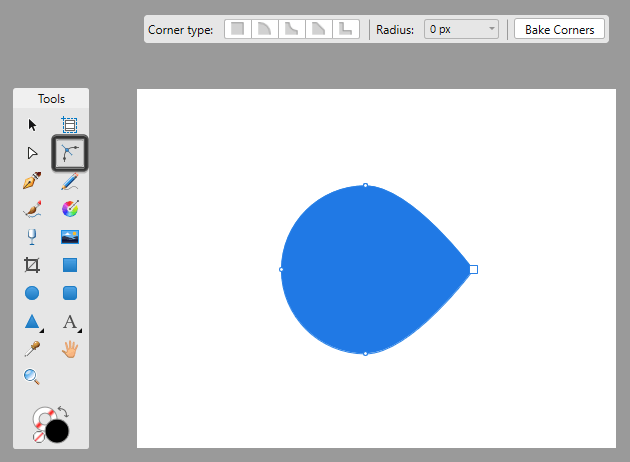This screenshot has width=630, height=462.
Task: Select the Vector Brush tool
Action: click(32, 209)
